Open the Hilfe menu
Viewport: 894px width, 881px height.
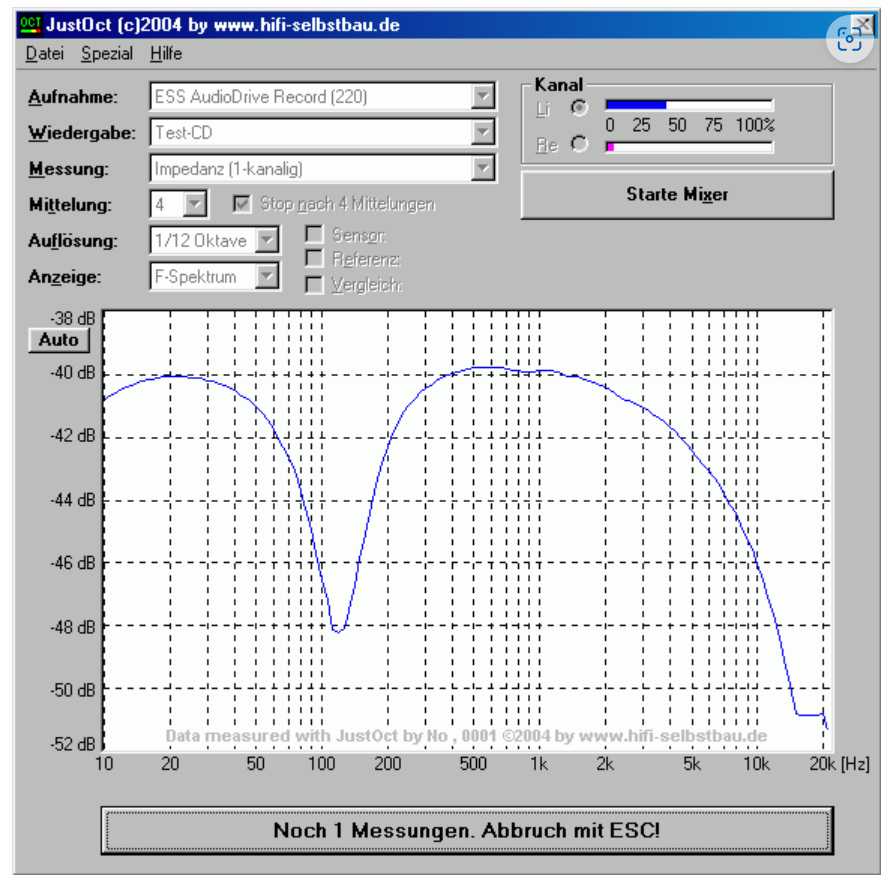coord(166,54)
